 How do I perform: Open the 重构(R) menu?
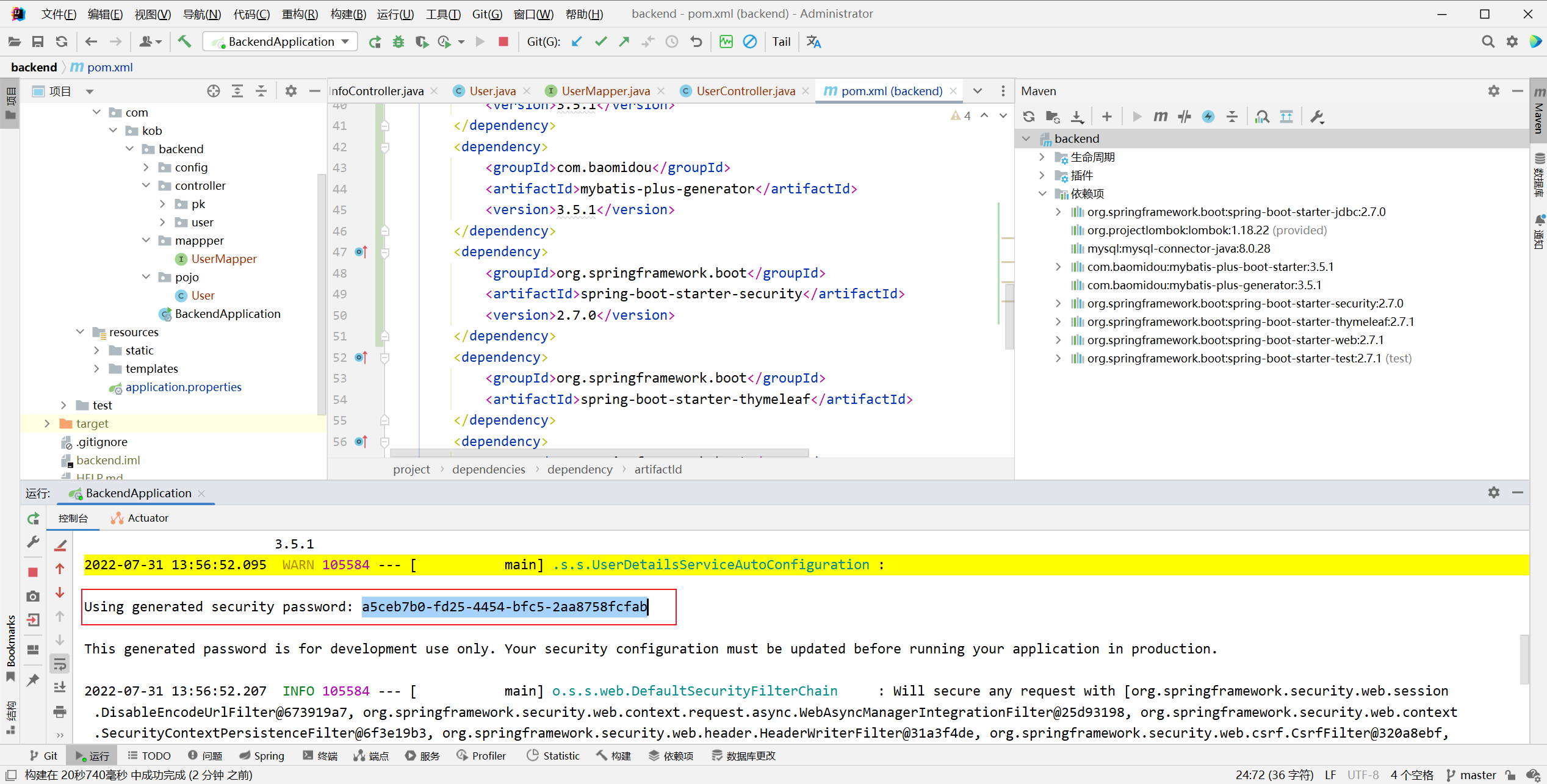[x=300, y=13]
